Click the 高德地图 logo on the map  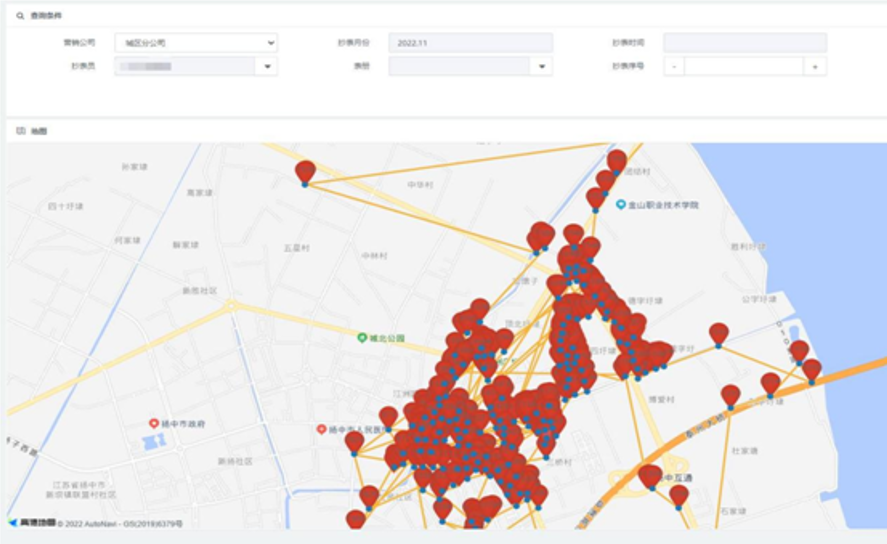click(32, 522)
